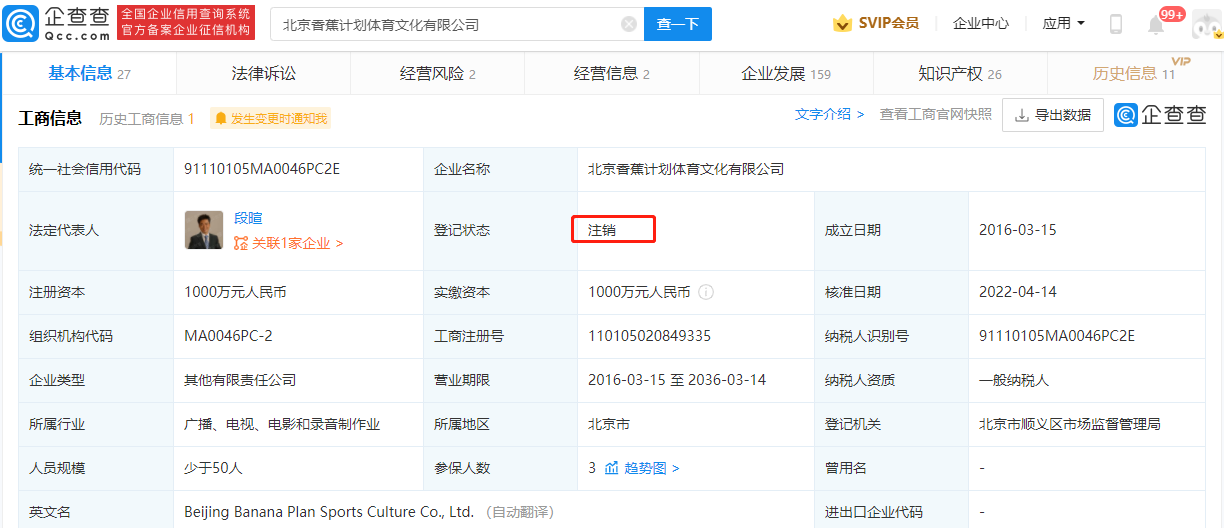Click the Qcc.com logo

[x=57, y=23]
